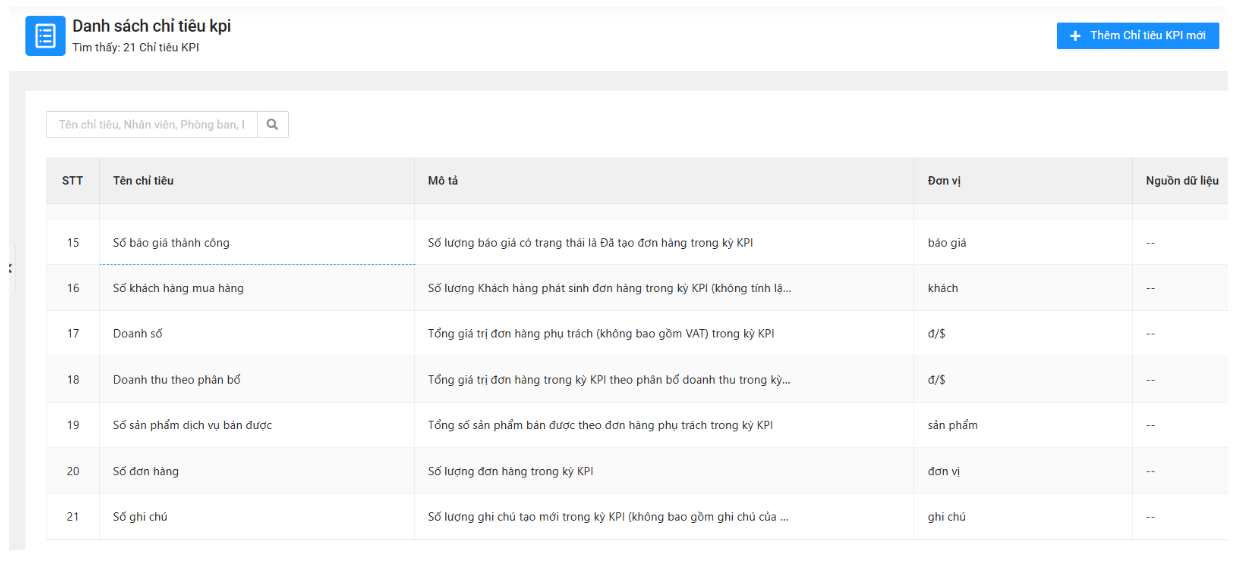Click the search magnifier icon button

[273, 124]
